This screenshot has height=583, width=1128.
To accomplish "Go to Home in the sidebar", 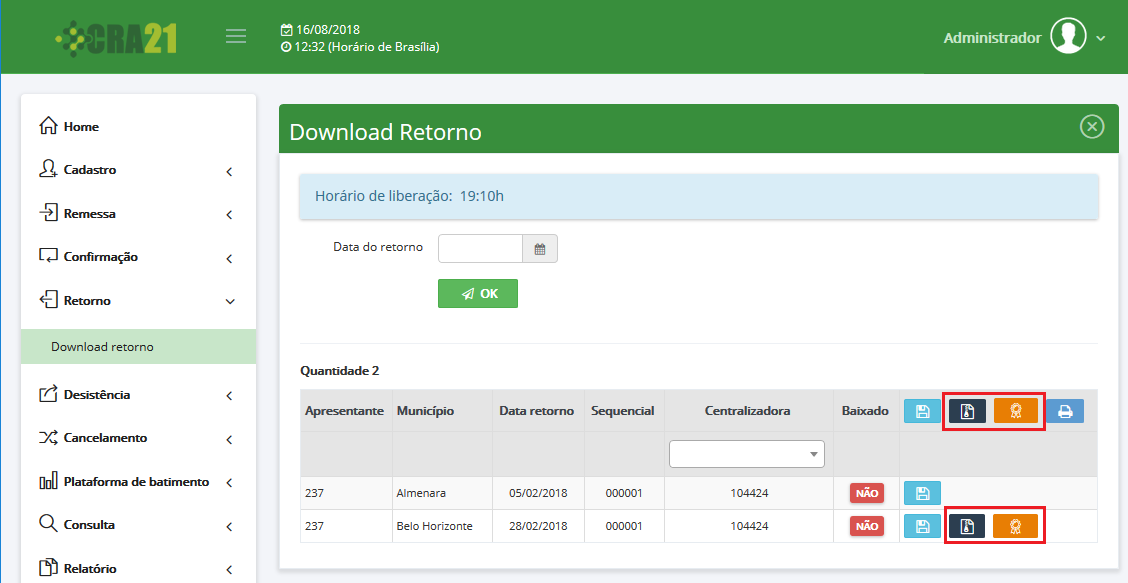I will click(x=81, y=127).
